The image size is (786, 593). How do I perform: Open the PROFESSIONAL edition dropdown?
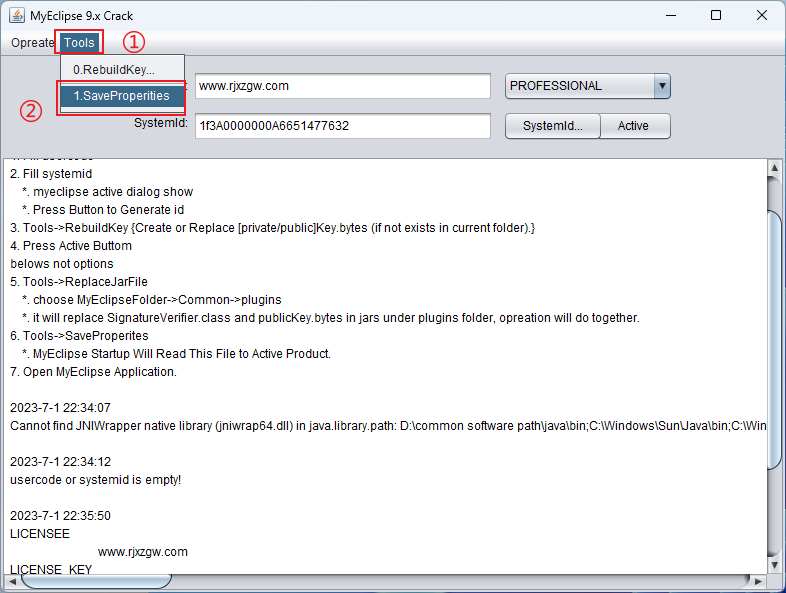[587, 86]
